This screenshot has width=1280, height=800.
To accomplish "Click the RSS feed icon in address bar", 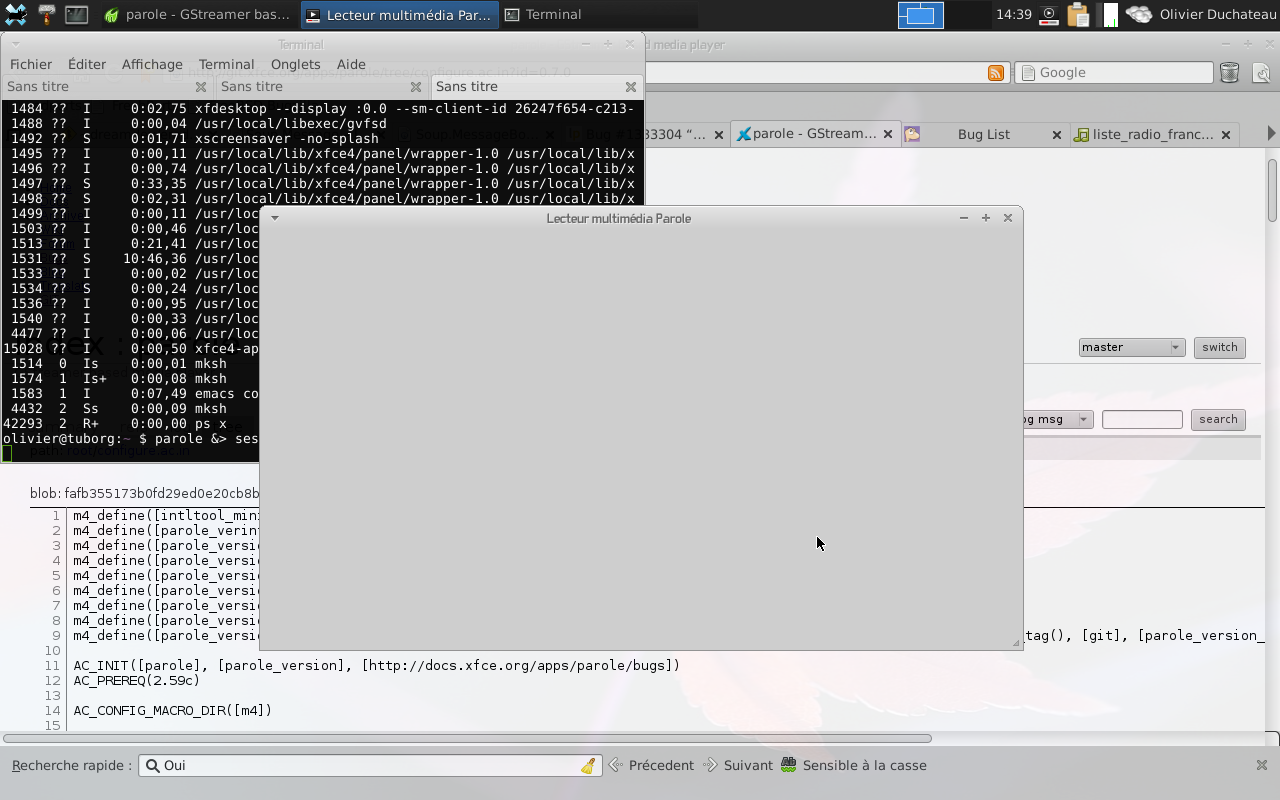I will point(995,73).
